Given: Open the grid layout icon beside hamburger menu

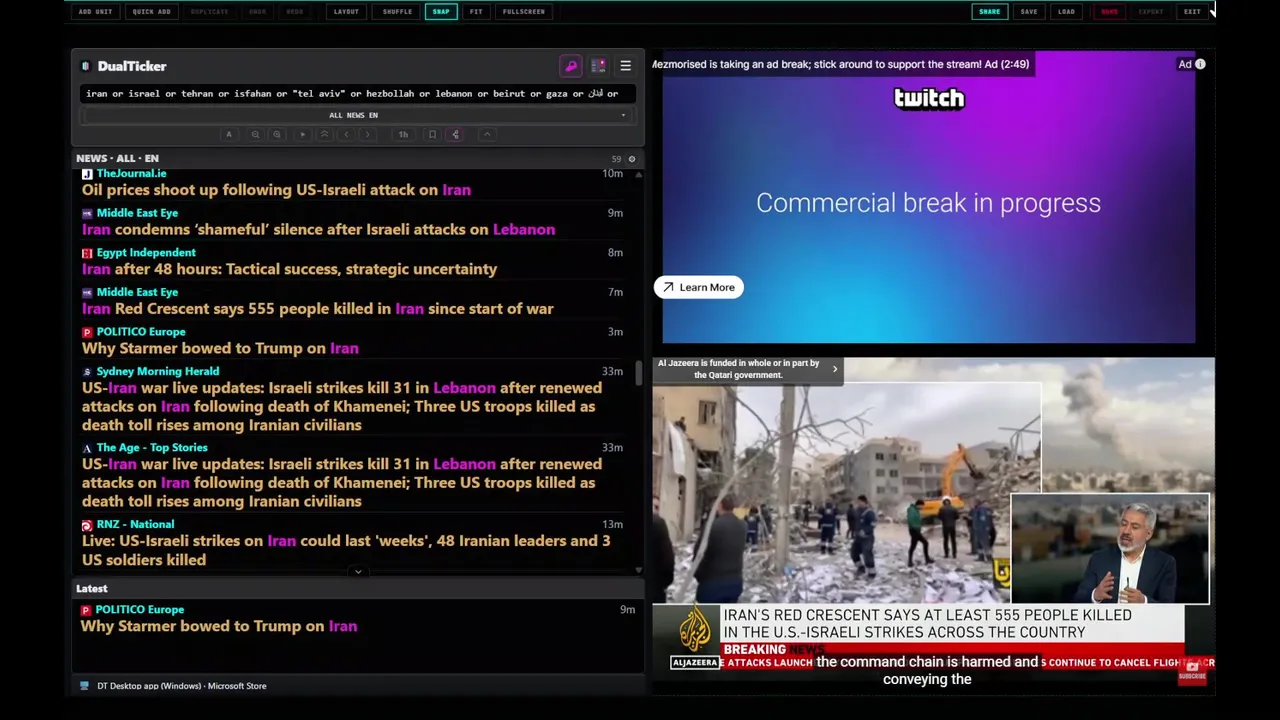Looking at the screenshot, I should pyautogui.click(x=598, y=66).
